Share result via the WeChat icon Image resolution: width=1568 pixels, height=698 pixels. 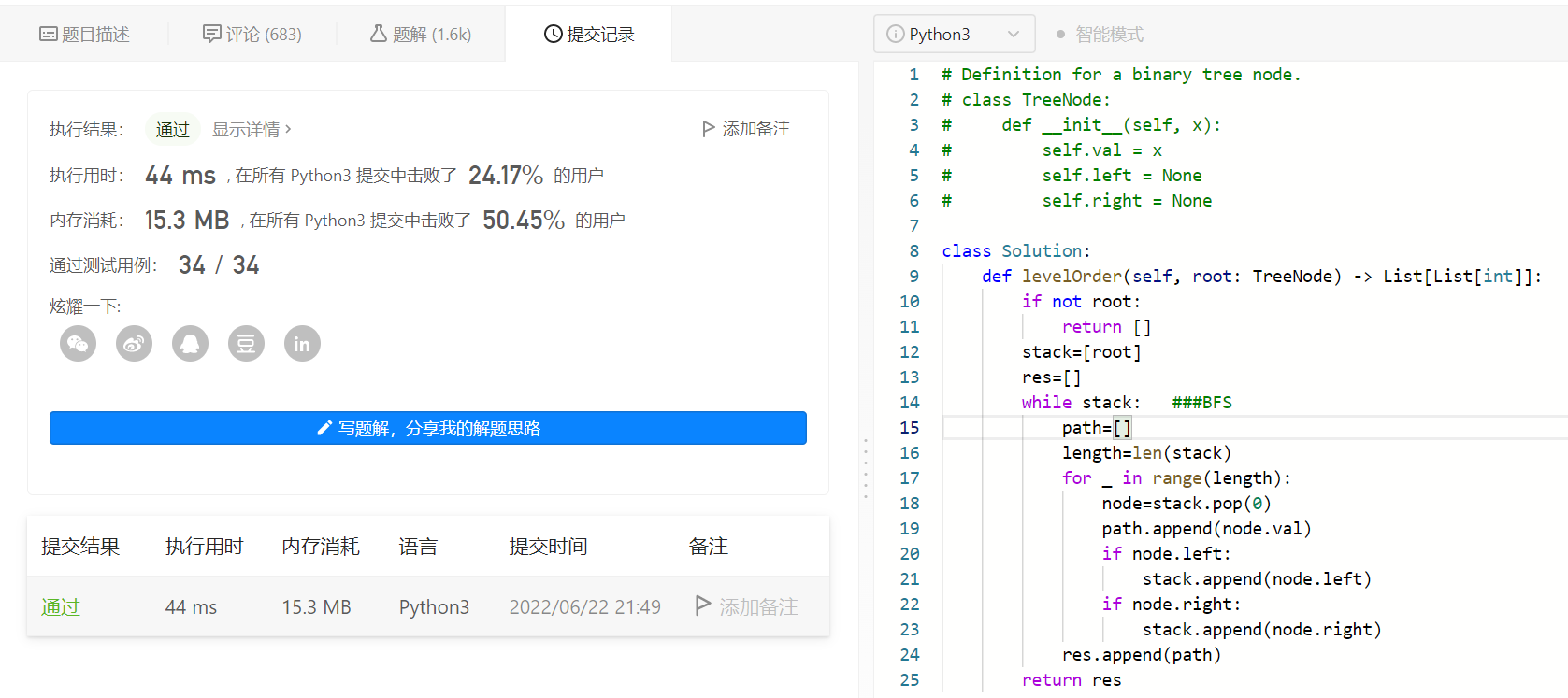coord(79,344)
